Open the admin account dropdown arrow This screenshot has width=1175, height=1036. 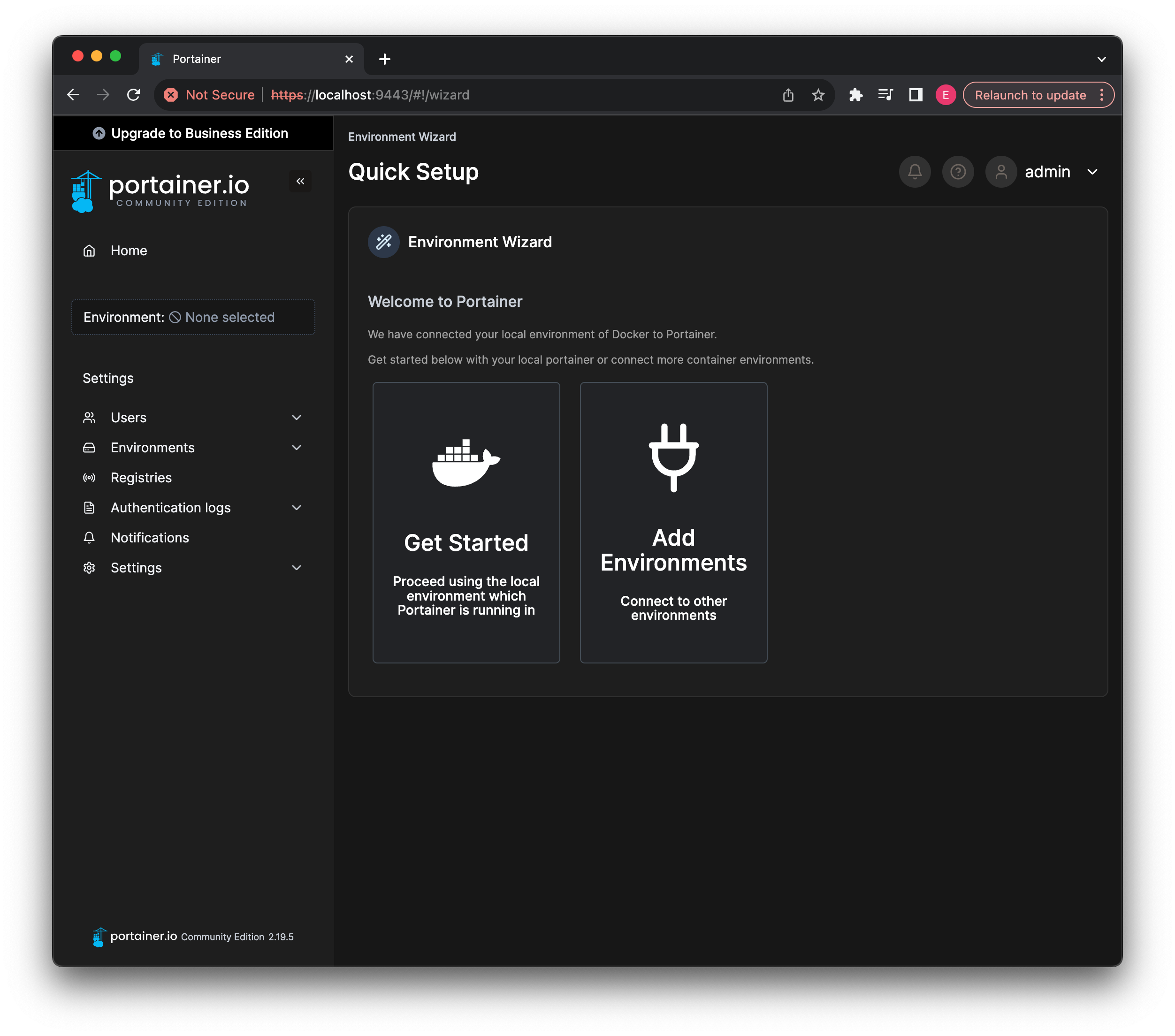pyautogui.click(x=1092, y=171)
